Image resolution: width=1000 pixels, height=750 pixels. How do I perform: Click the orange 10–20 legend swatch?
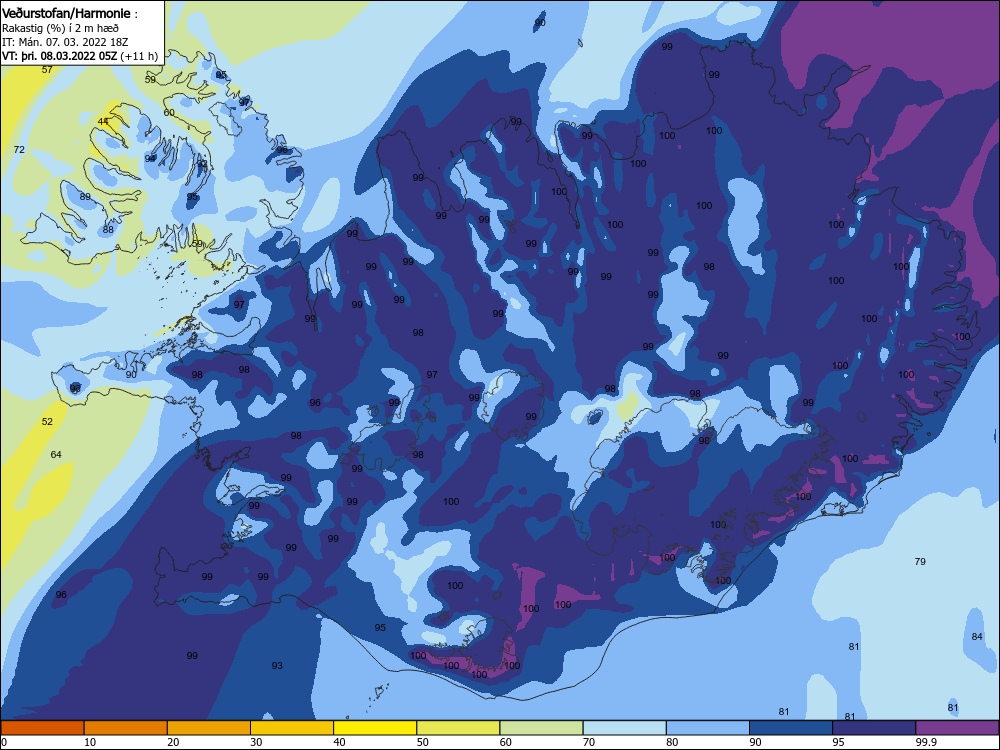pyautogui.click(x=126, y=728)
